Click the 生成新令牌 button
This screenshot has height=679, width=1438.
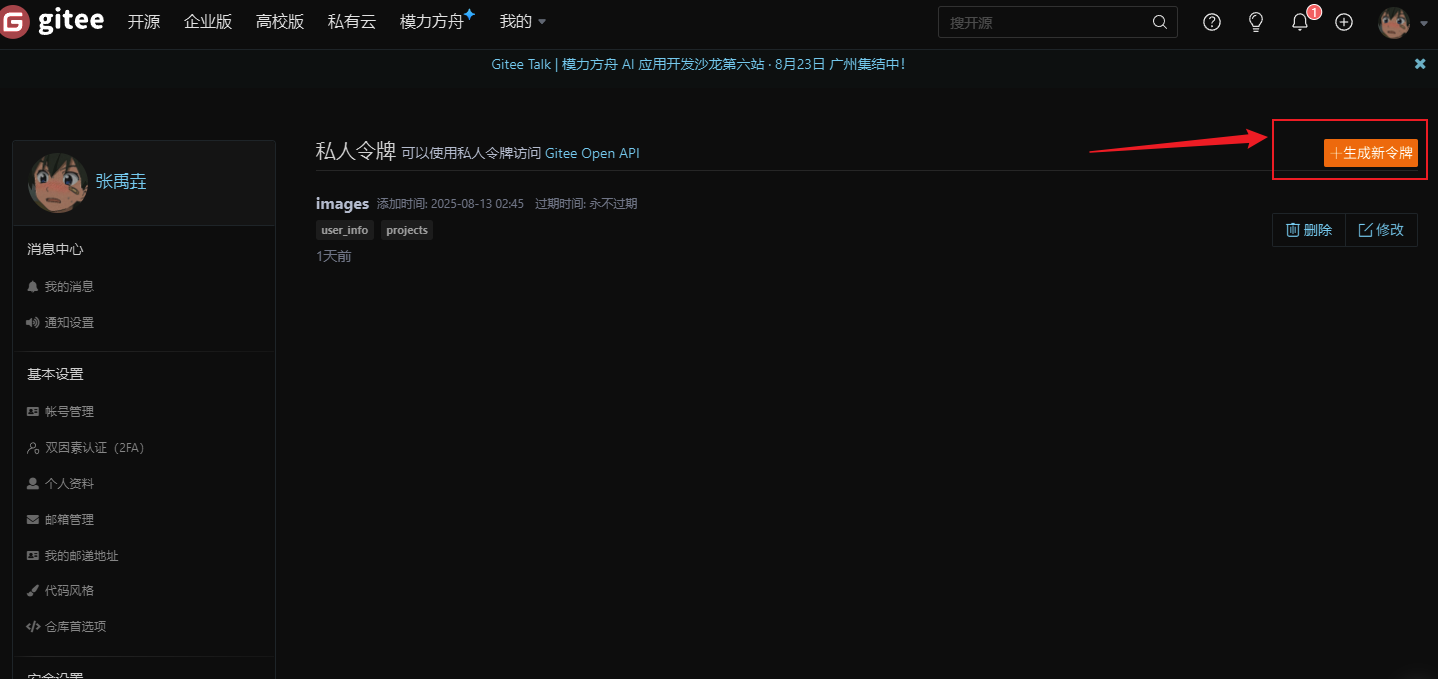(x=1371, y=153)
